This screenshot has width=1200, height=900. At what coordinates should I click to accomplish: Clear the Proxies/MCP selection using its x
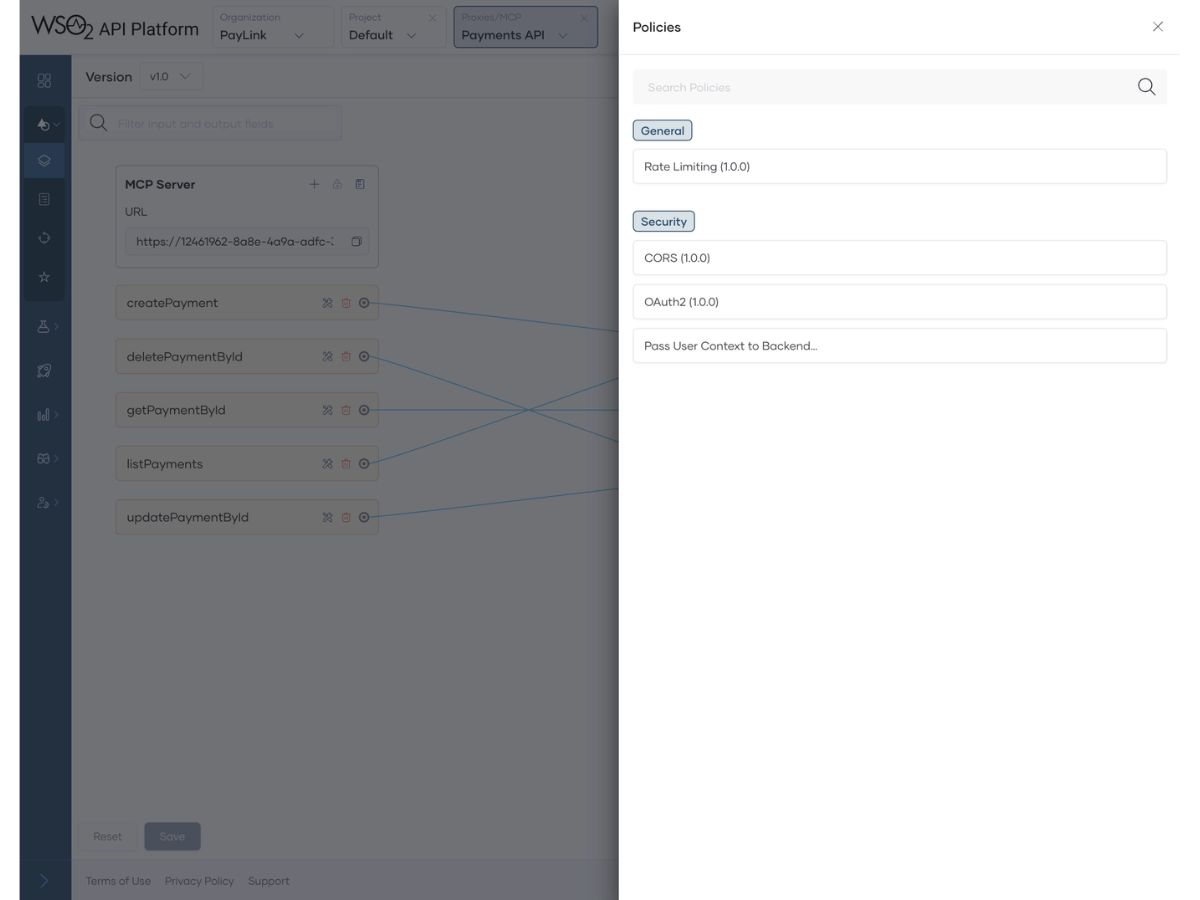point(584,18)
